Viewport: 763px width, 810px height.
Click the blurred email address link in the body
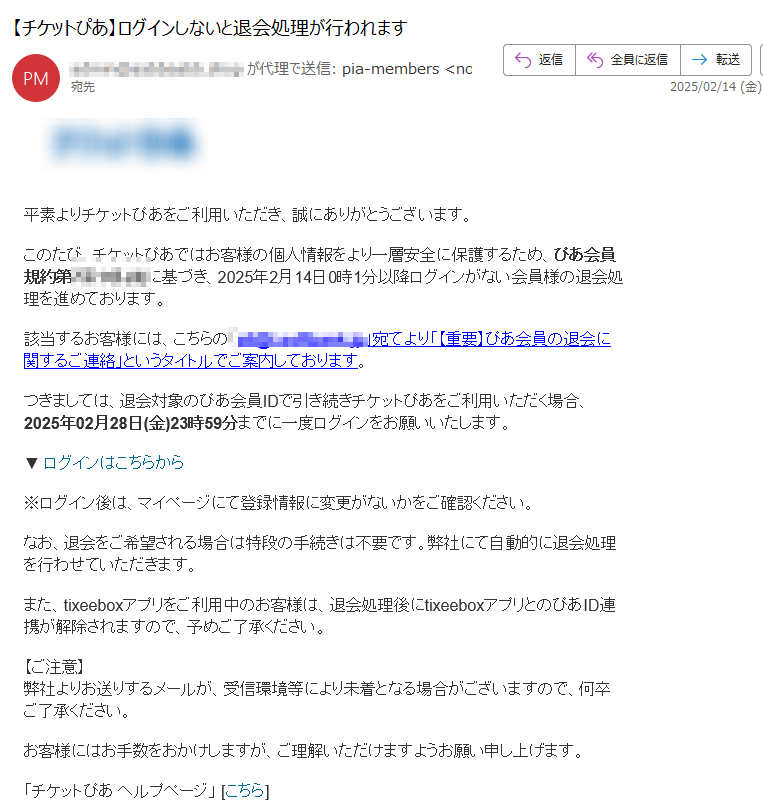coord(303,339)
